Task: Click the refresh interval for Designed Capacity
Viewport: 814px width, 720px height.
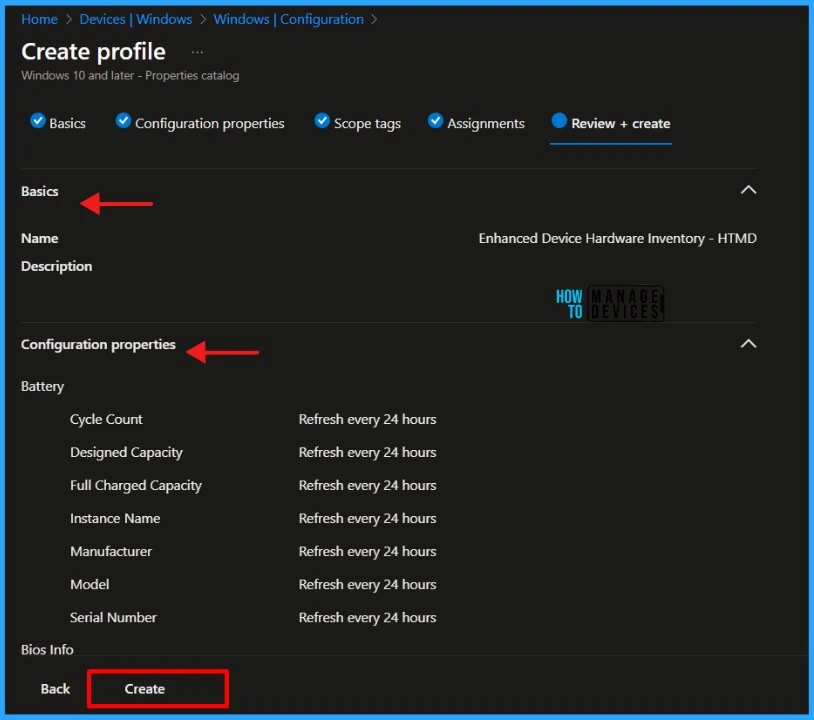Action: click(x=367, y=453)
